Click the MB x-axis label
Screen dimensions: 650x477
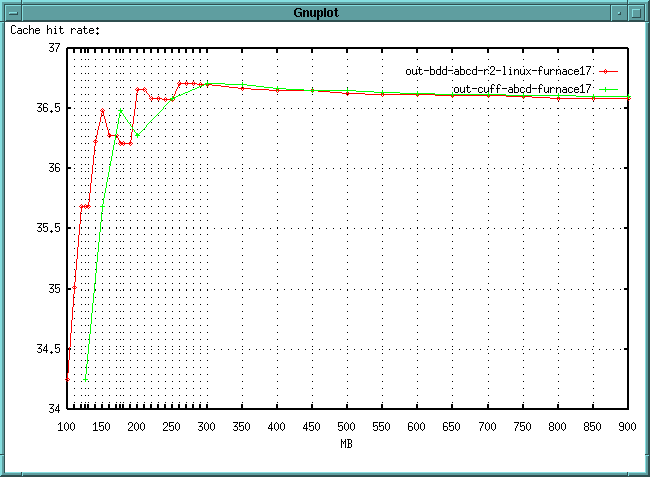346,443
